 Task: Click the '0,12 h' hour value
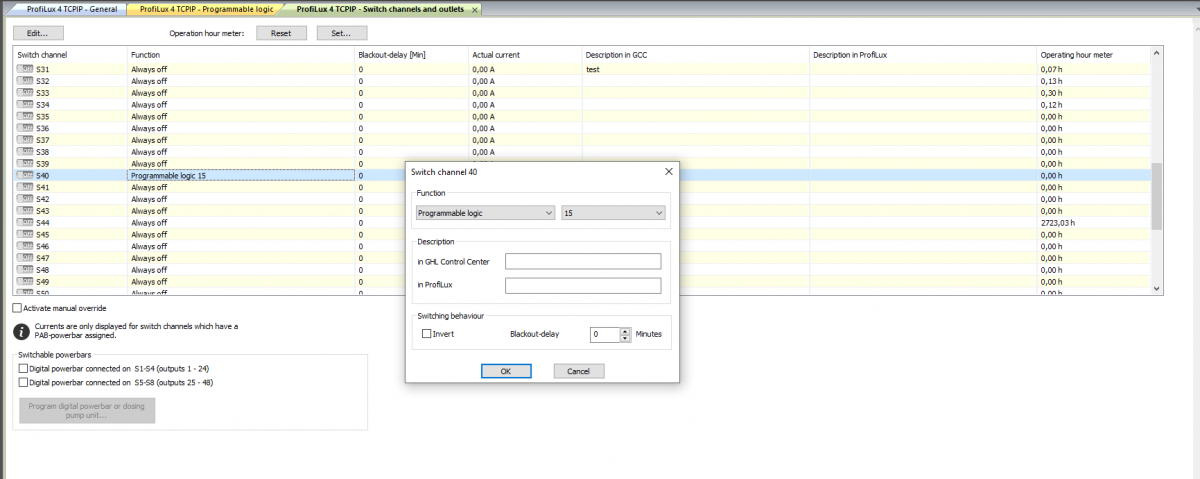pyautogui.click(x=1051, y=105)
